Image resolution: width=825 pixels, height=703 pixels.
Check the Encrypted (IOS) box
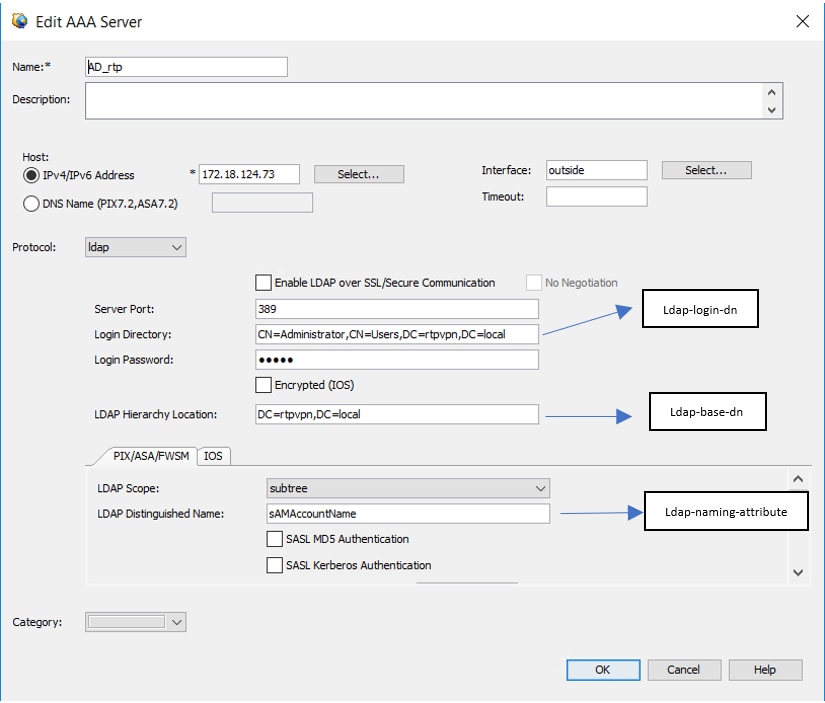264,385
